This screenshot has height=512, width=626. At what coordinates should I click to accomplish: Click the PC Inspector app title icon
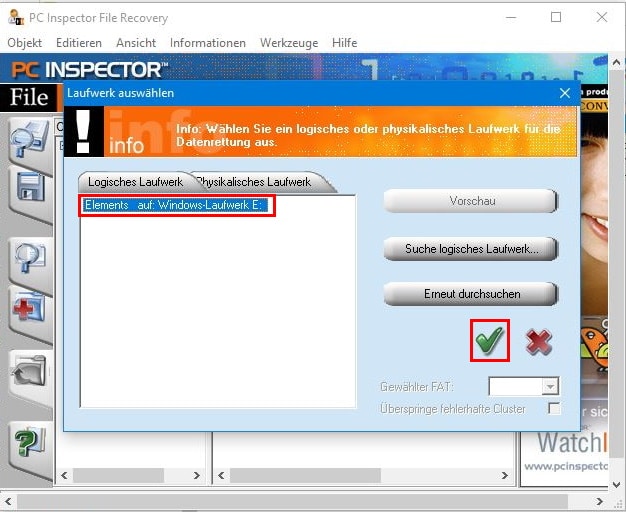(16, 18)
